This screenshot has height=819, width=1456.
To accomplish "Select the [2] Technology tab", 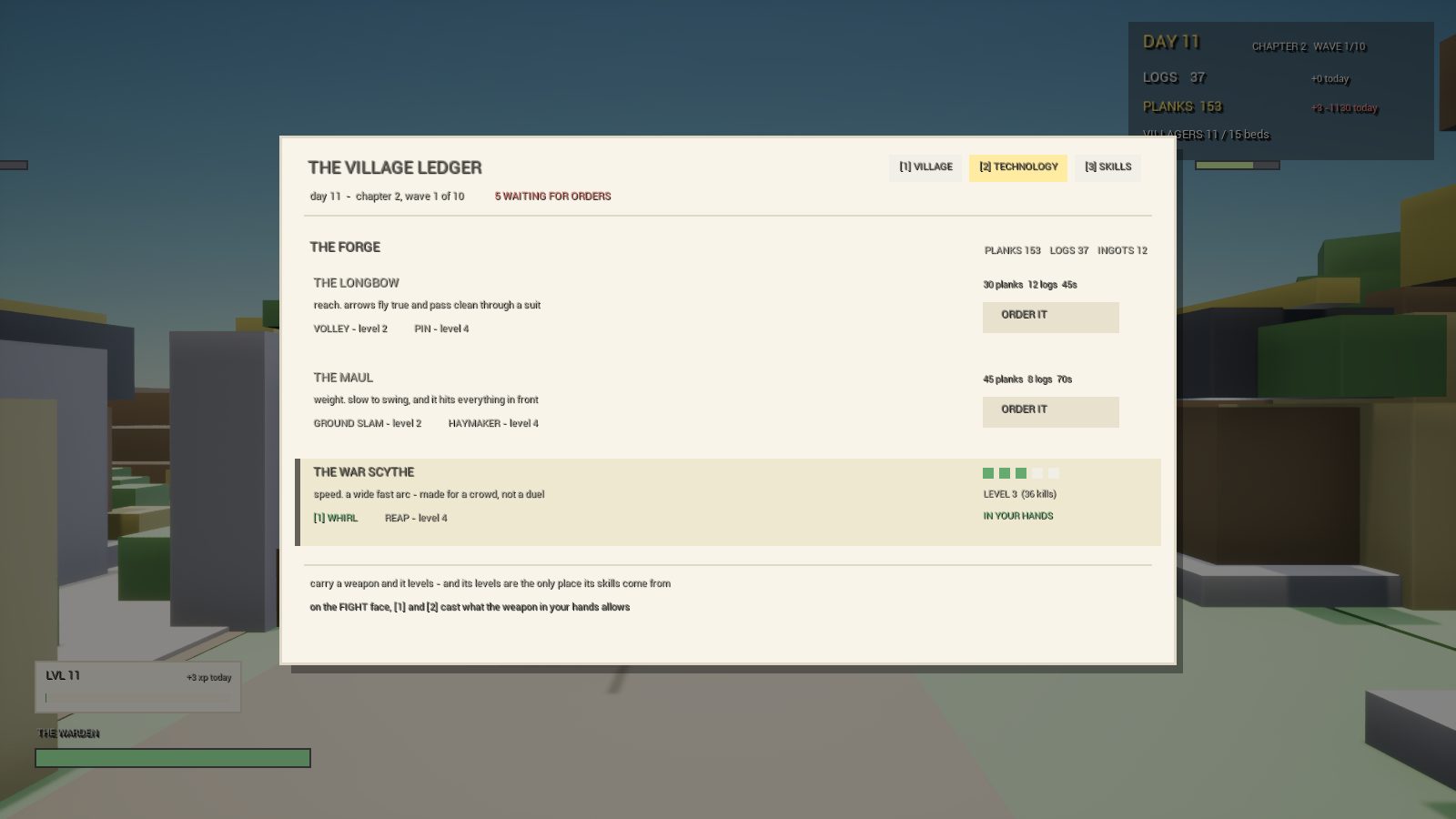I will pos(1018,167).
